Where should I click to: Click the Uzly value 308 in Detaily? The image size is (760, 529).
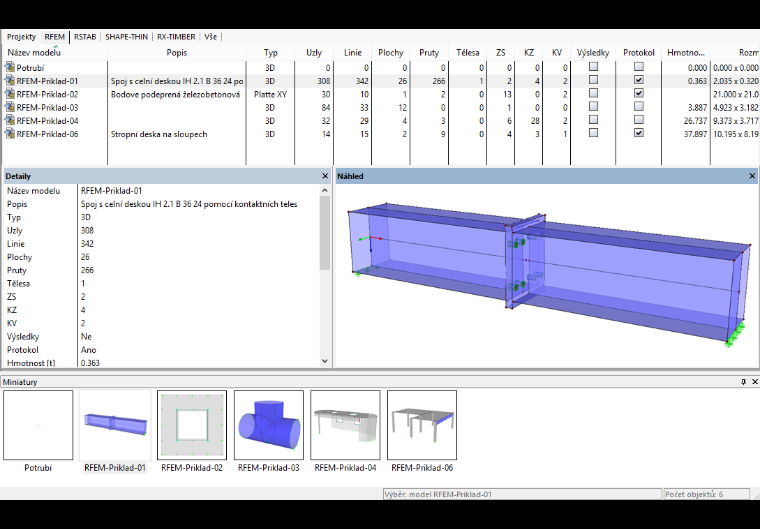point(87,230)
